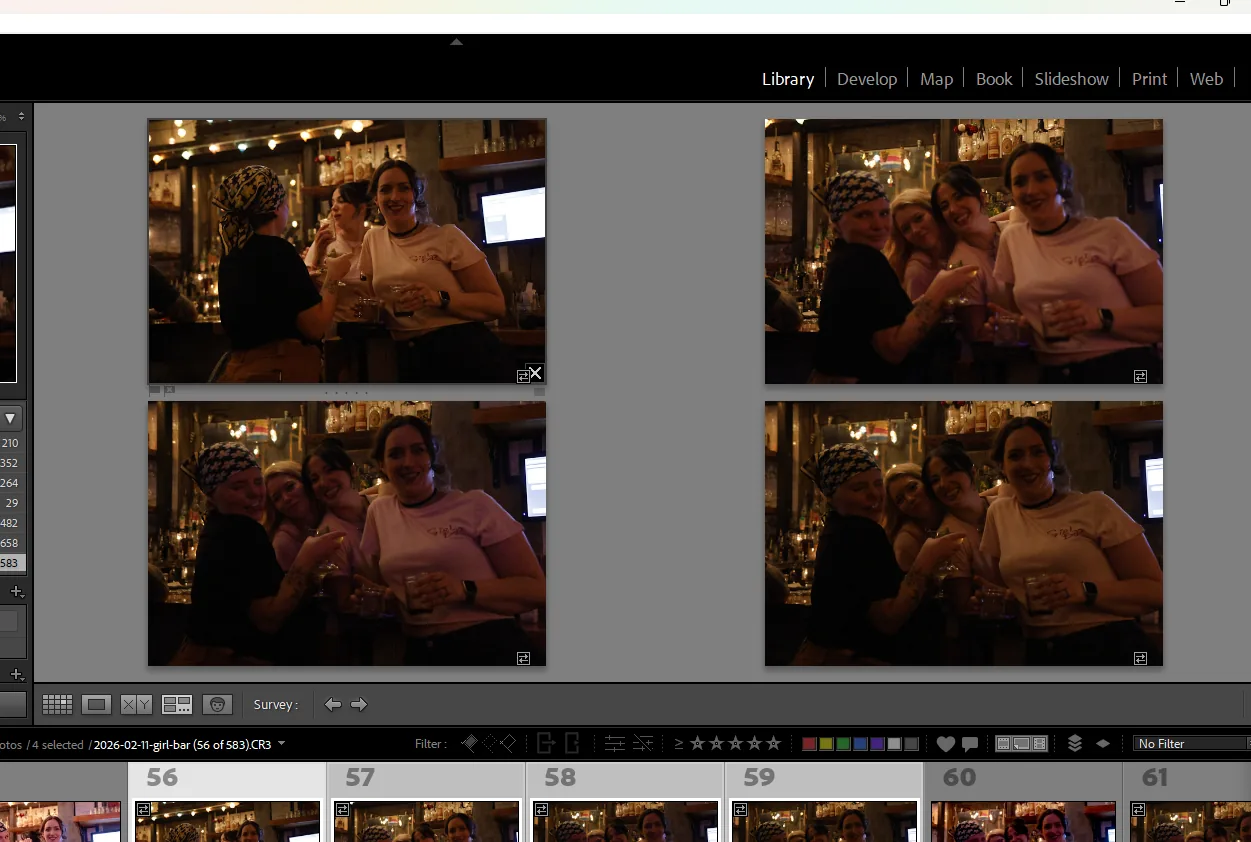Collapse the top module panel with its arrow
The width and height of the screenshot is (1251, 842).
pos(456,42)
